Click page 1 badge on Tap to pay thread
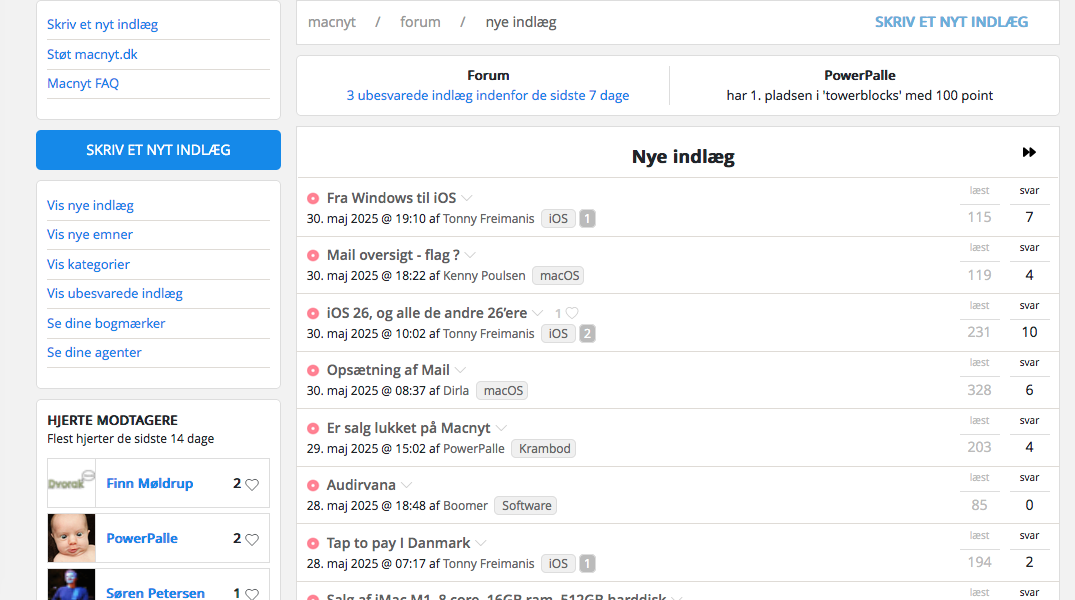This screenshot has height=600, width=1075. (x=587, y=564)
